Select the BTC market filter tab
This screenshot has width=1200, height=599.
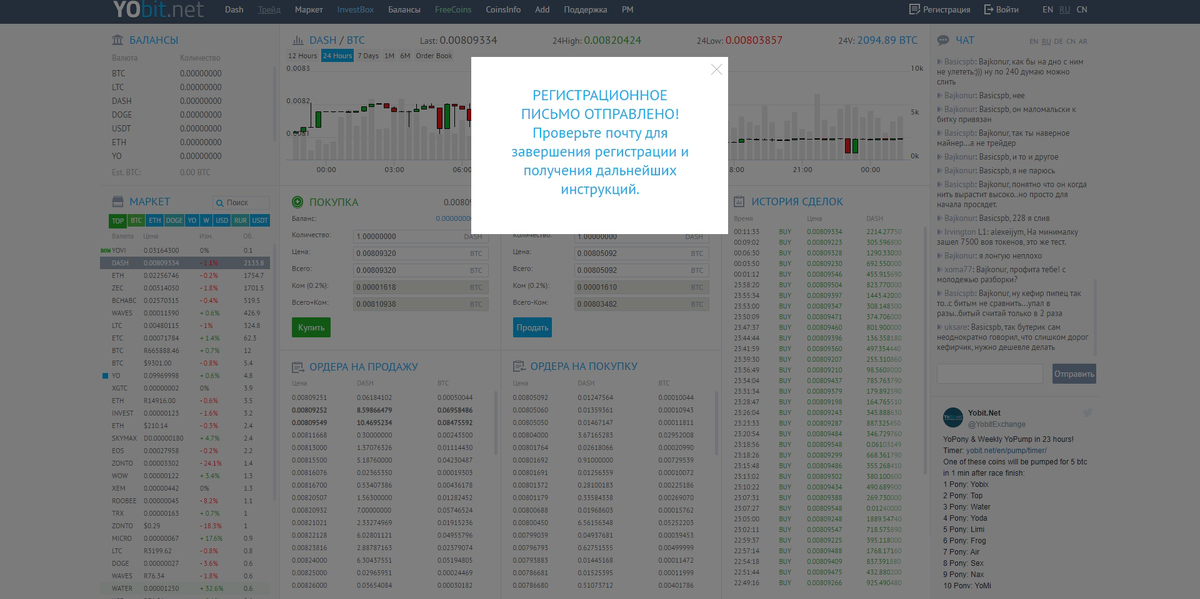(x=137, y=220)
